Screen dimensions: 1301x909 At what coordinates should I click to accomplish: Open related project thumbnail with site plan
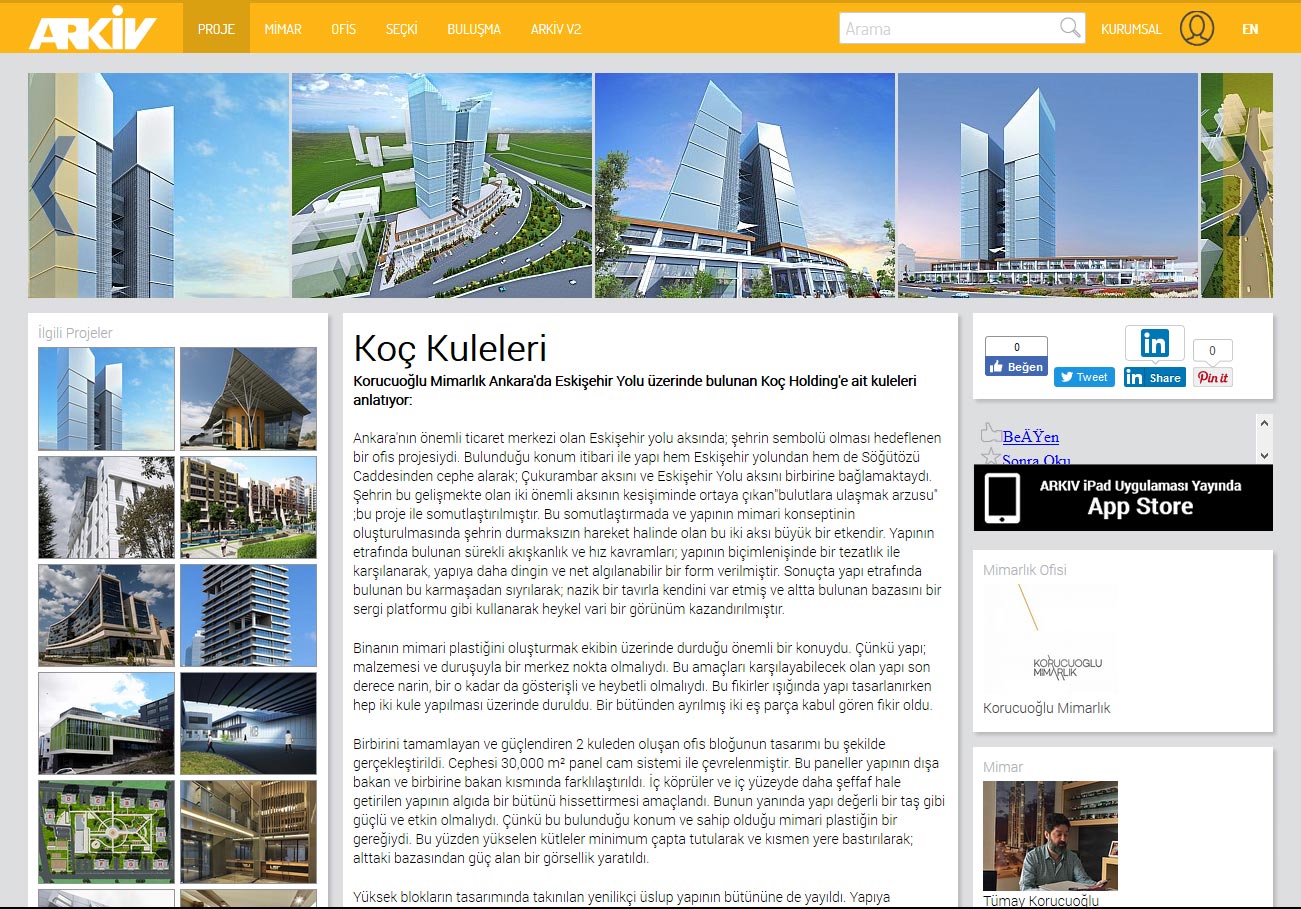(106, 831)
